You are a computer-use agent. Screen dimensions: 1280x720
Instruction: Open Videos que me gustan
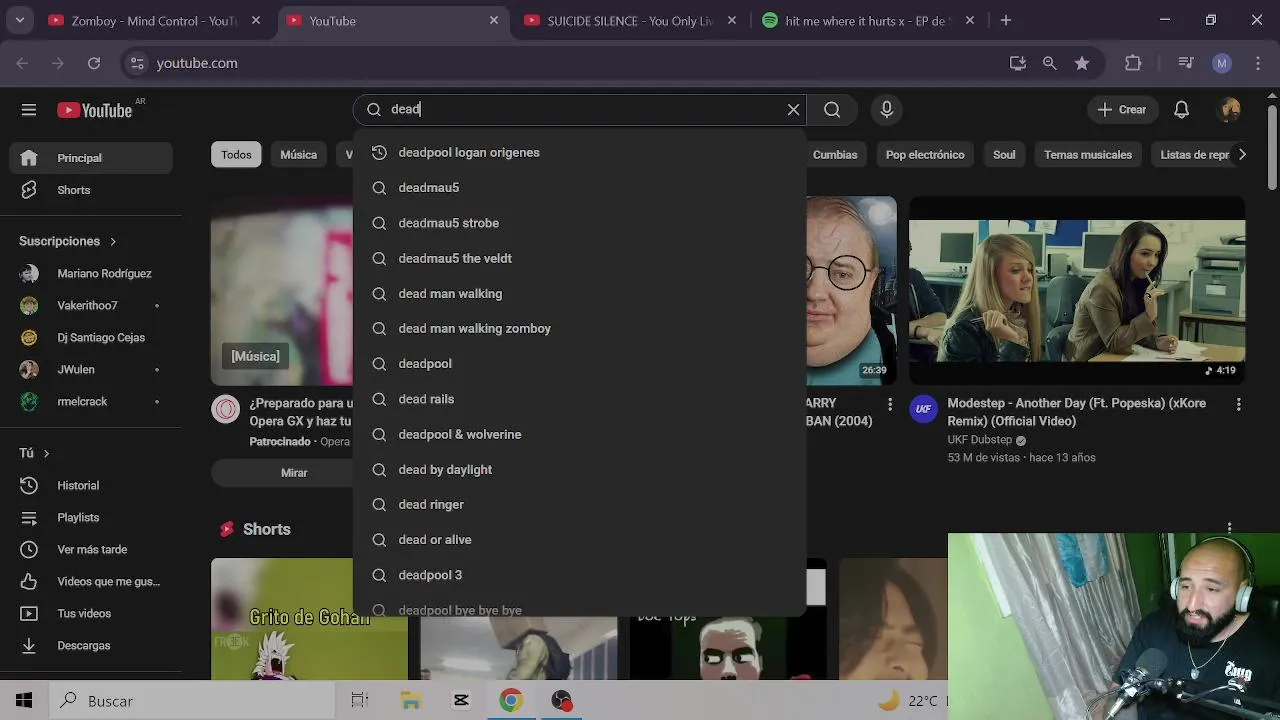(91, 581)
